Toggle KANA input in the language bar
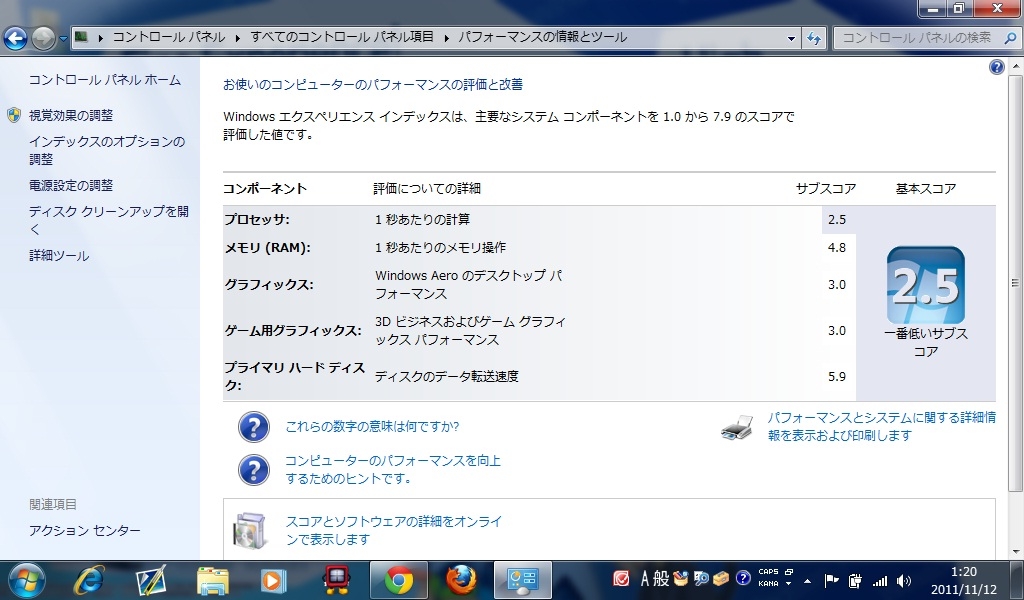Image resolution: width=1024 pixels, height=600 pixels. pos(768,582)
